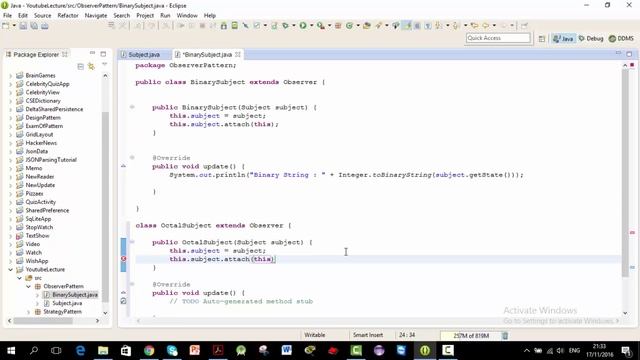
Task: Open the Android Virtual Device Manager icon
Action: (x=235, y=26)
